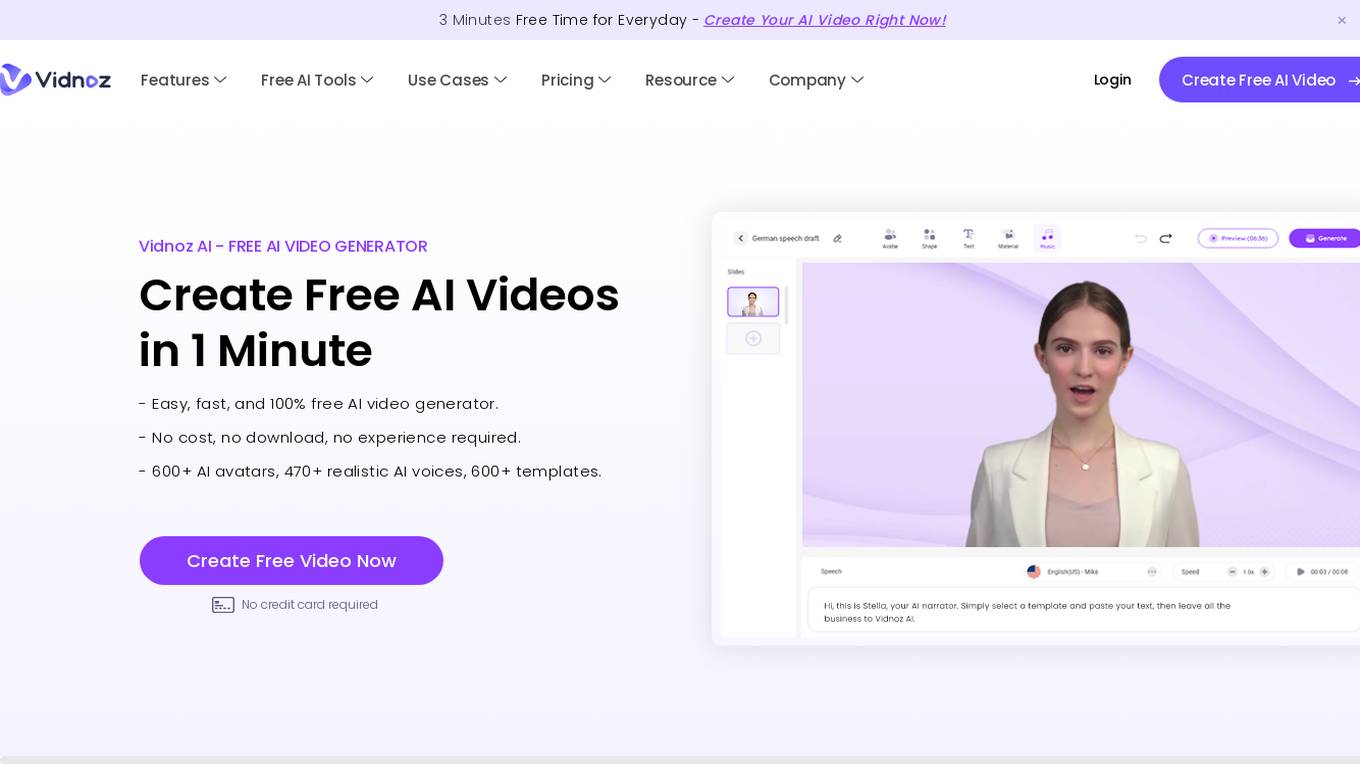Select the first slide thumbnail
Screen dimensions: 1360x764
753,302
